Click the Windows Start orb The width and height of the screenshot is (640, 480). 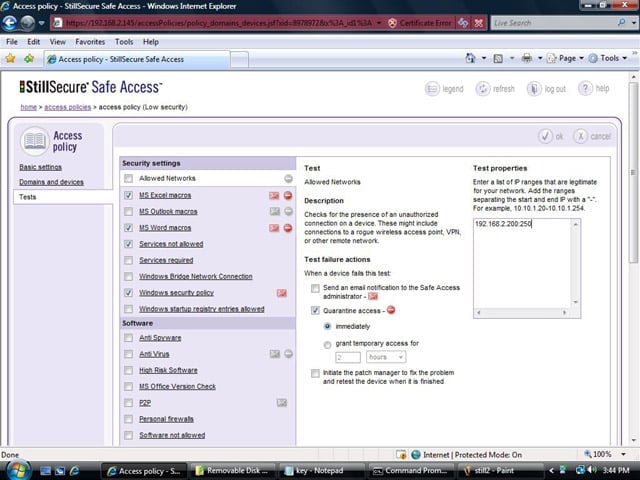pos(18,470)
